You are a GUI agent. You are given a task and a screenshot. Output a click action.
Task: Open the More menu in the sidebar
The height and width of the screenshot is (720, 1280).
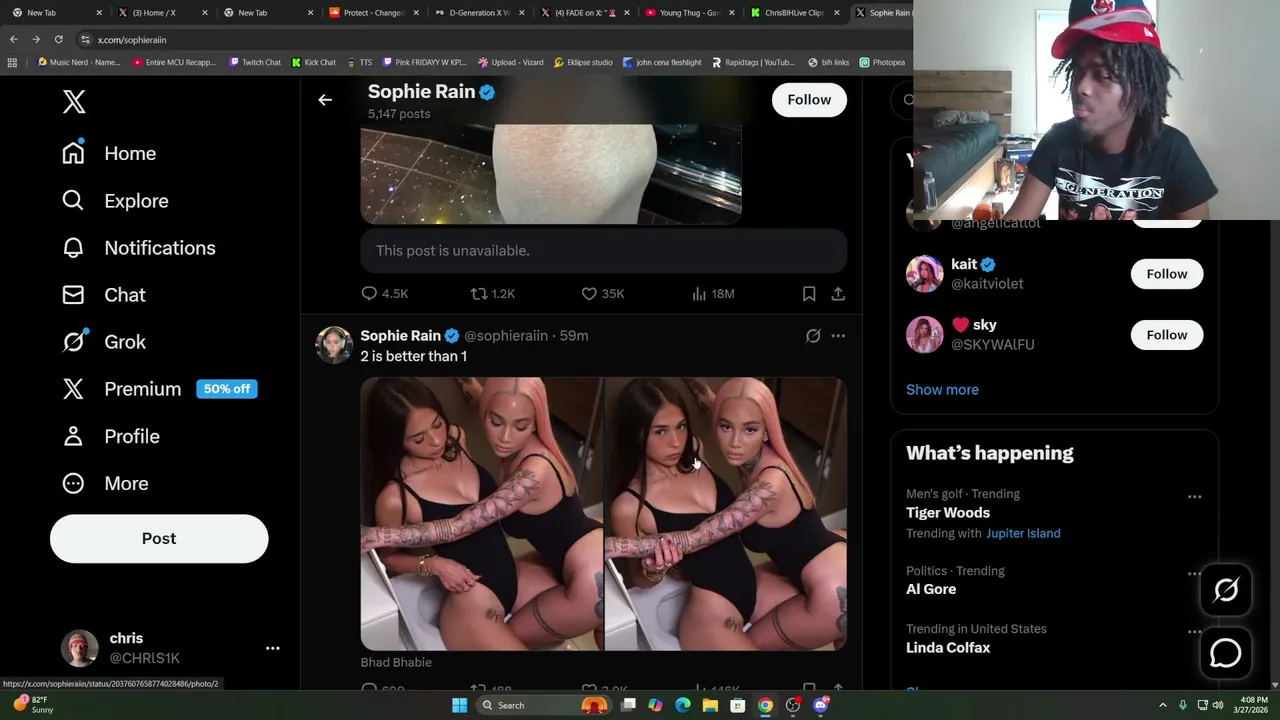click(x=105, y=483)
